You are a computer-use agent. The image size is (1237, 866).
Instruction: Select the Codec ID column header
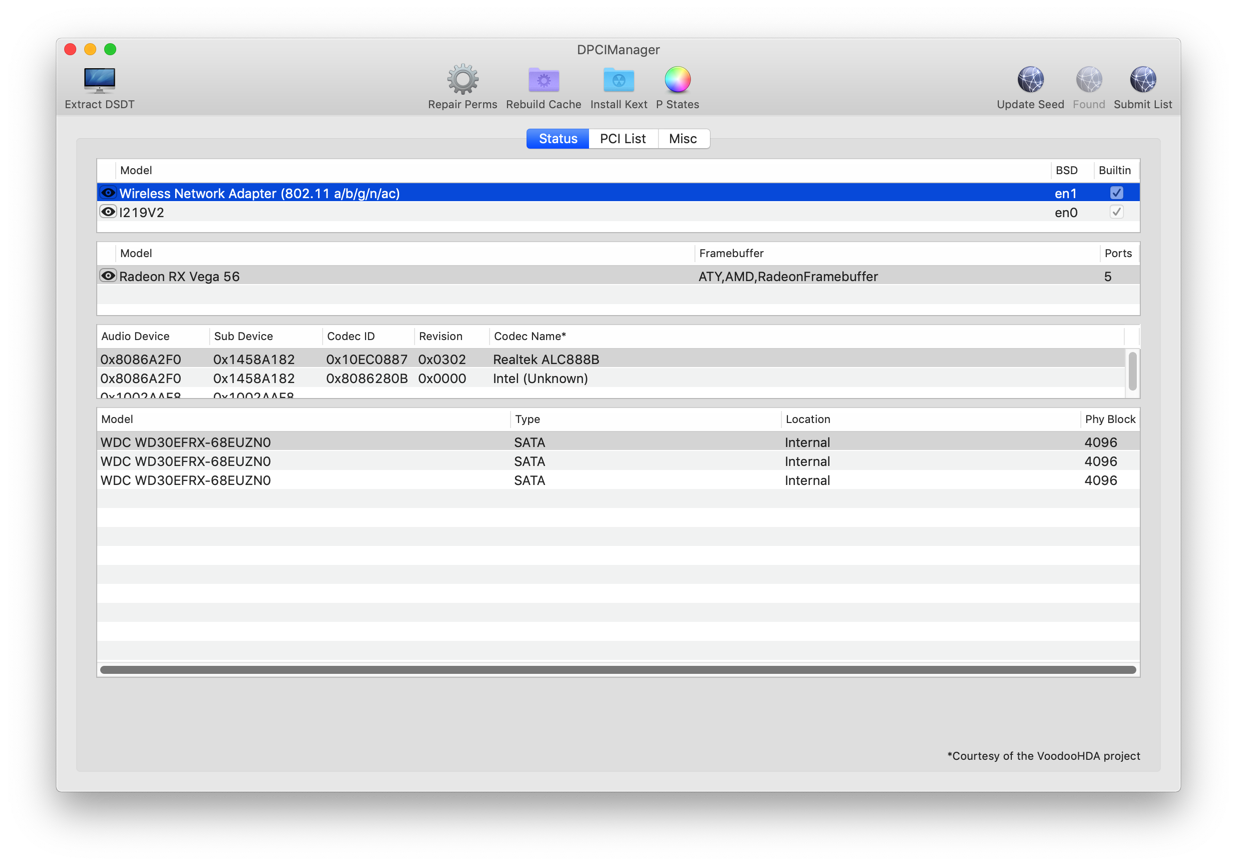368,336
